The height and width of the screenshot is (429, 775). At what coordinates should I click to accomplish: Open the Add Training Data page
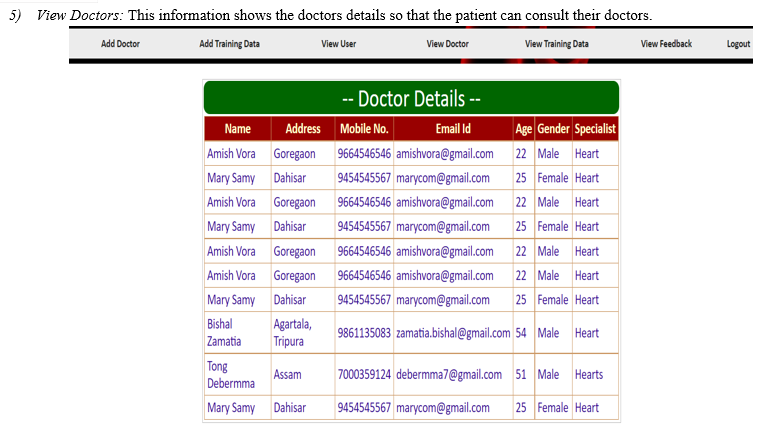point(229,43)
